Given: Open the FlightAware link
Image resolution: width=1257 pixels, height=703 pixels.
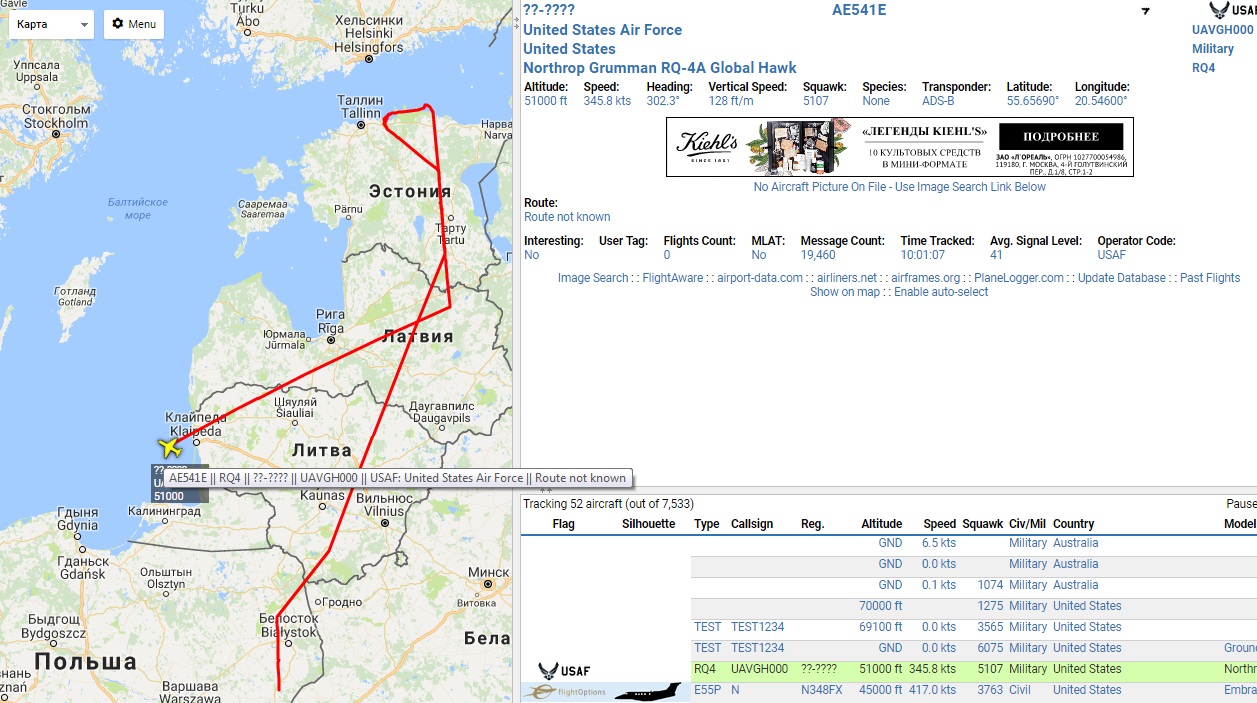Looking at the screenshot, I should click(x=672, y=278).
